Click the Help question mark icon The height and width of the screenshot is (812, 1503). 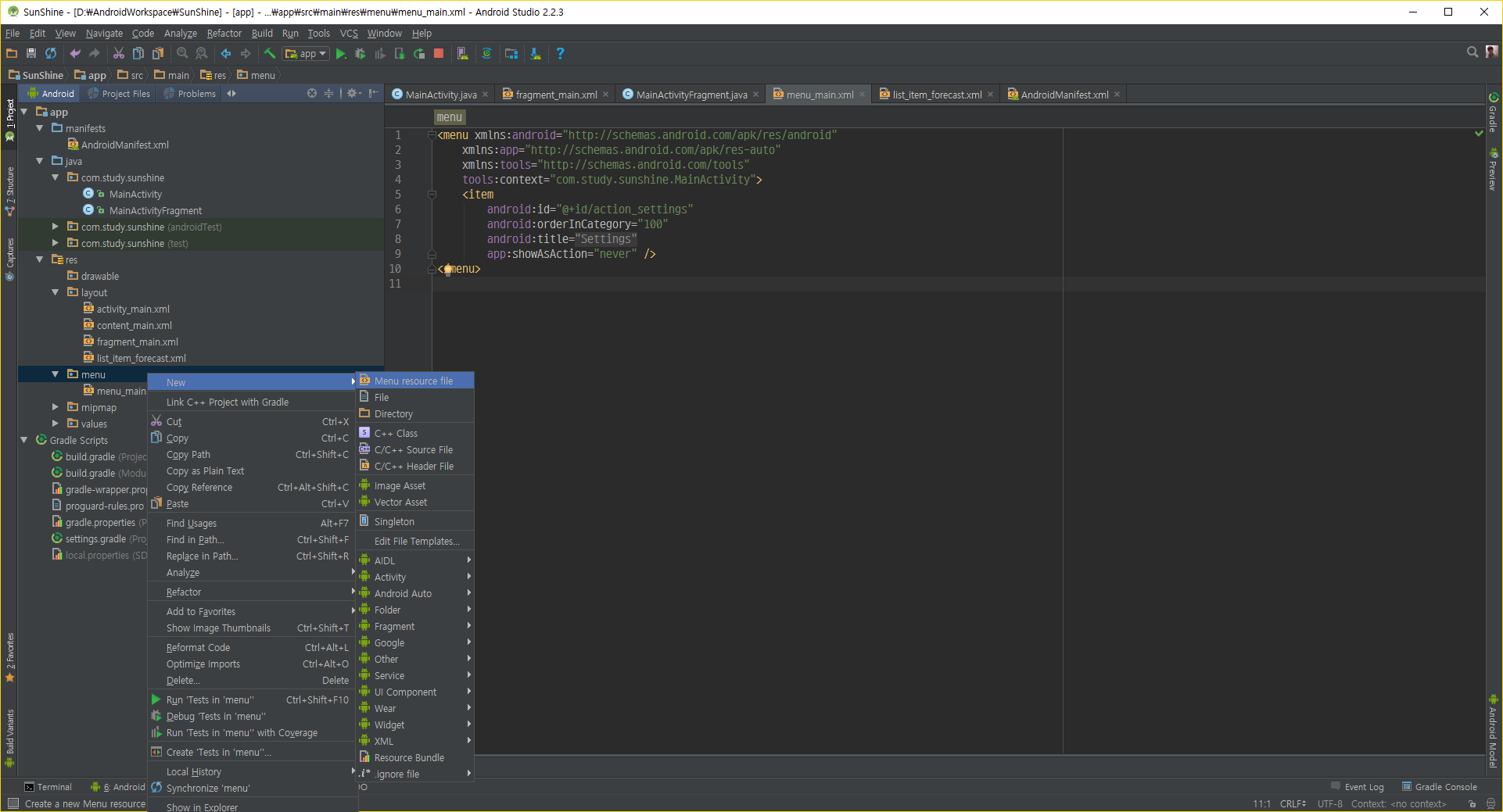[560, 53]
